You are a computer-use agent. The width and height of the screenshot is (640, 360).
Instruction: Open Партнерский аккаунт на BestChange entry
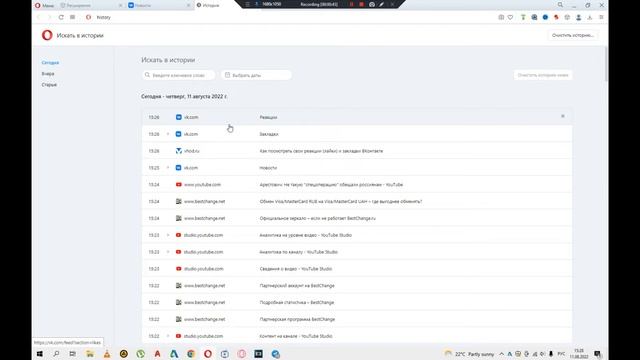(x=357, y=286)
